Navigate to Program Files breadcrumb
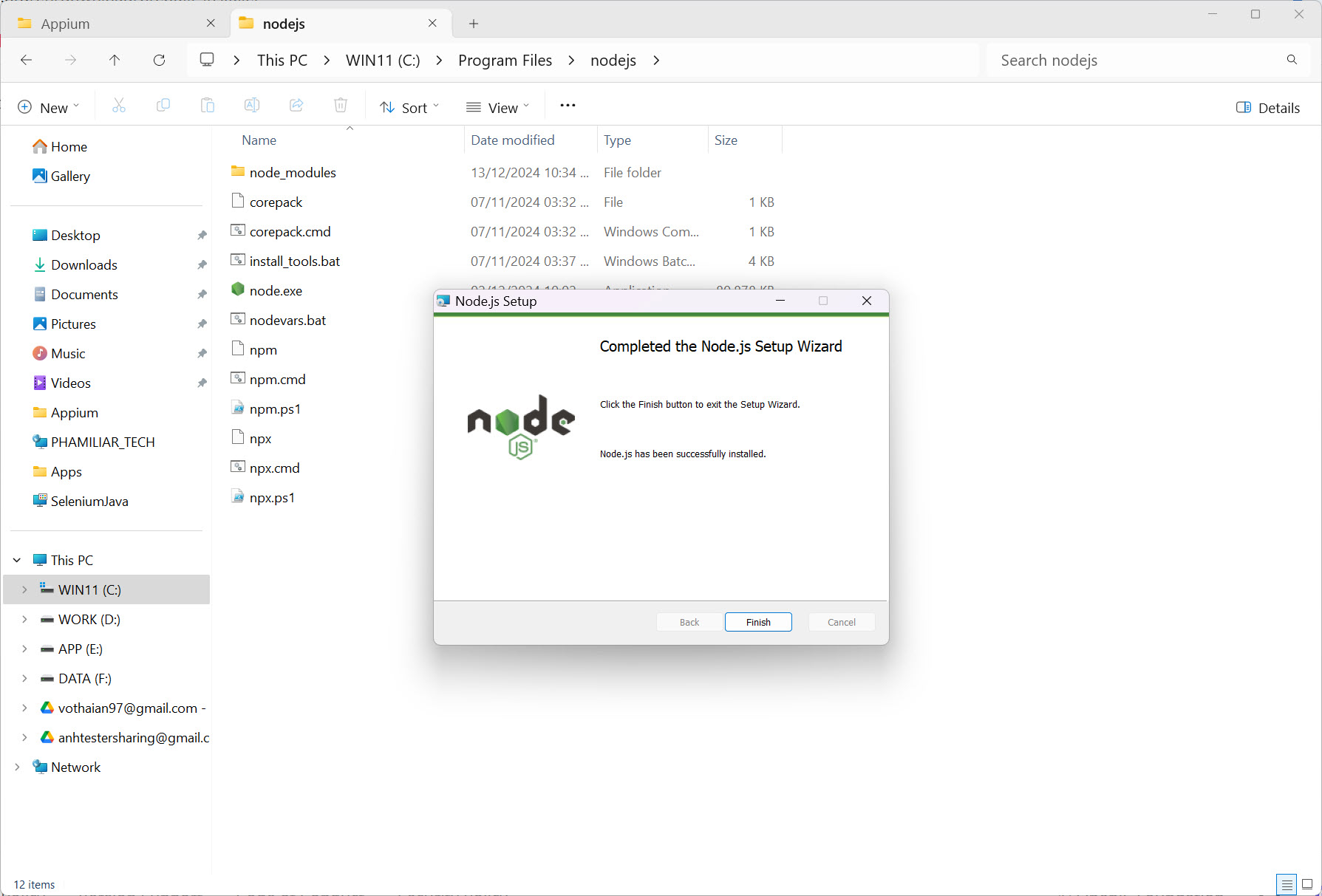The image size is (1322, 896). (505, 61)
